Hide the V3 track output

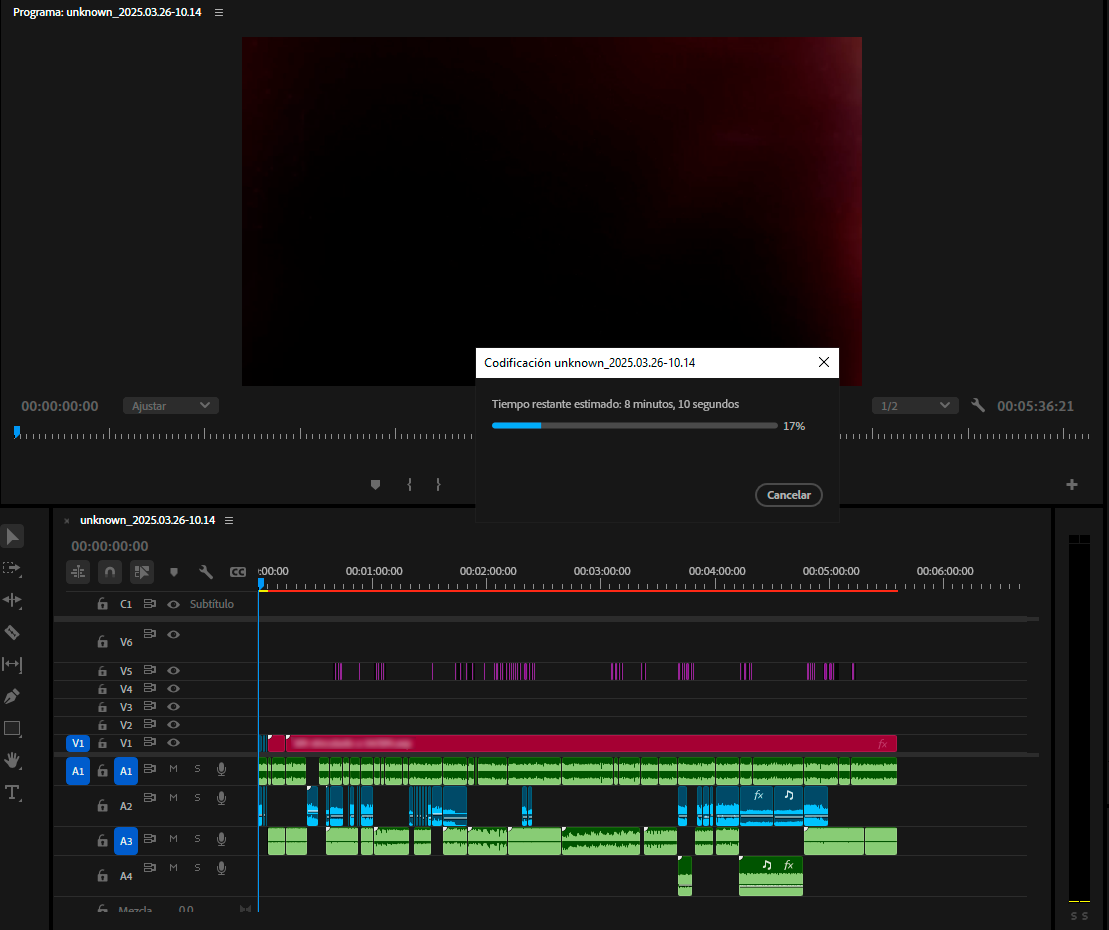click(x=173, y=707)
